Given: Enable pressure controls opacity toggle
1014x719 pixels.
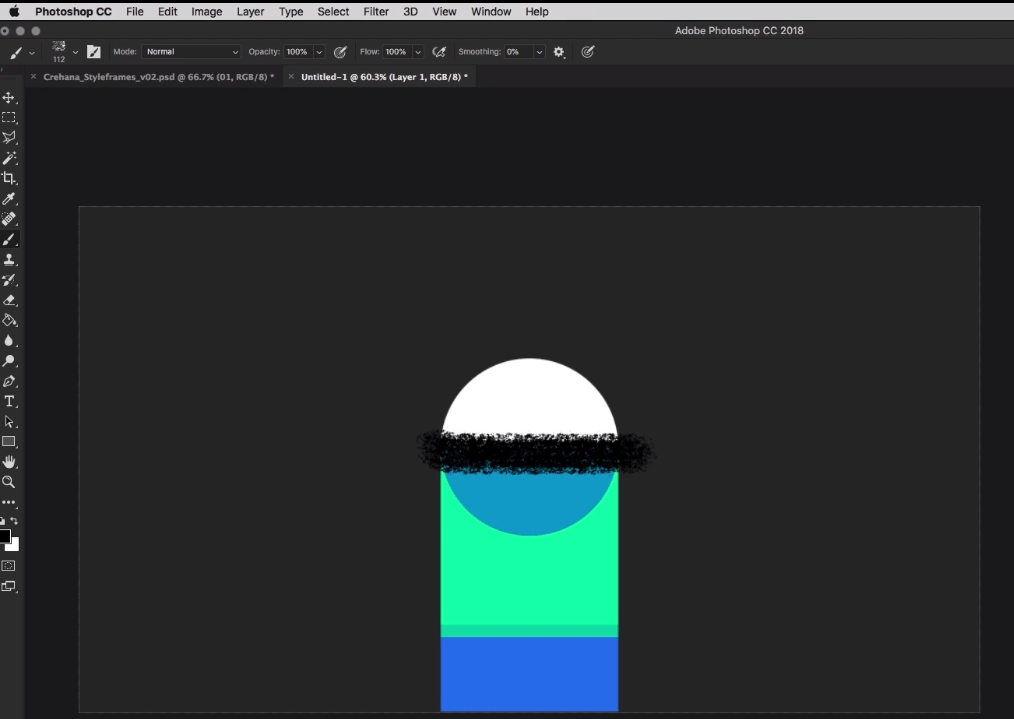Looking at the screenshot, I should [339, 51].
